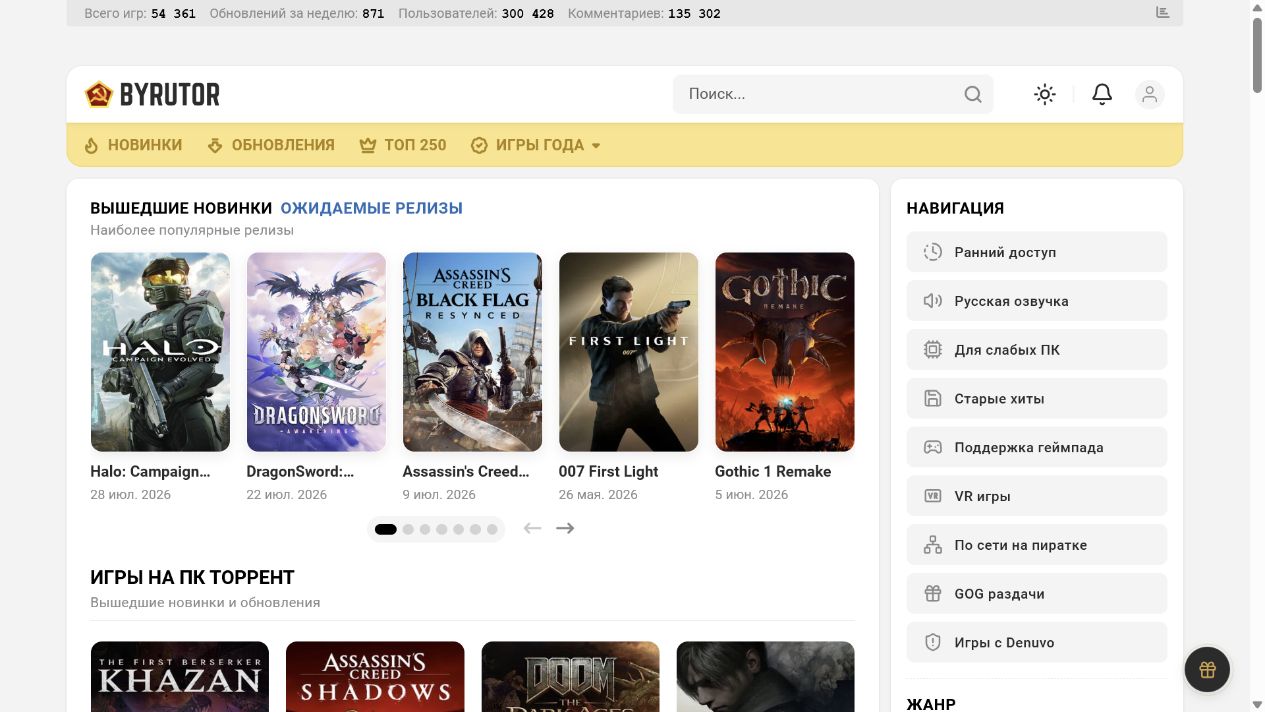This screenshot has height=712, width=1265.
Task: Click the Assassin's Creed... title link
Action: 466,471
